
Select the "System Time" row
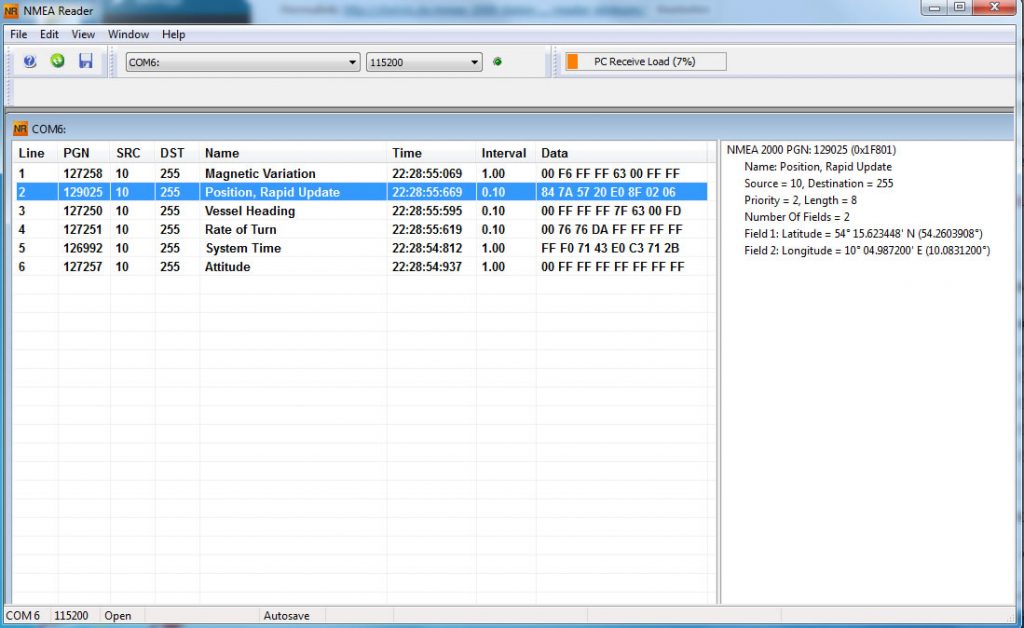[360, 248]
